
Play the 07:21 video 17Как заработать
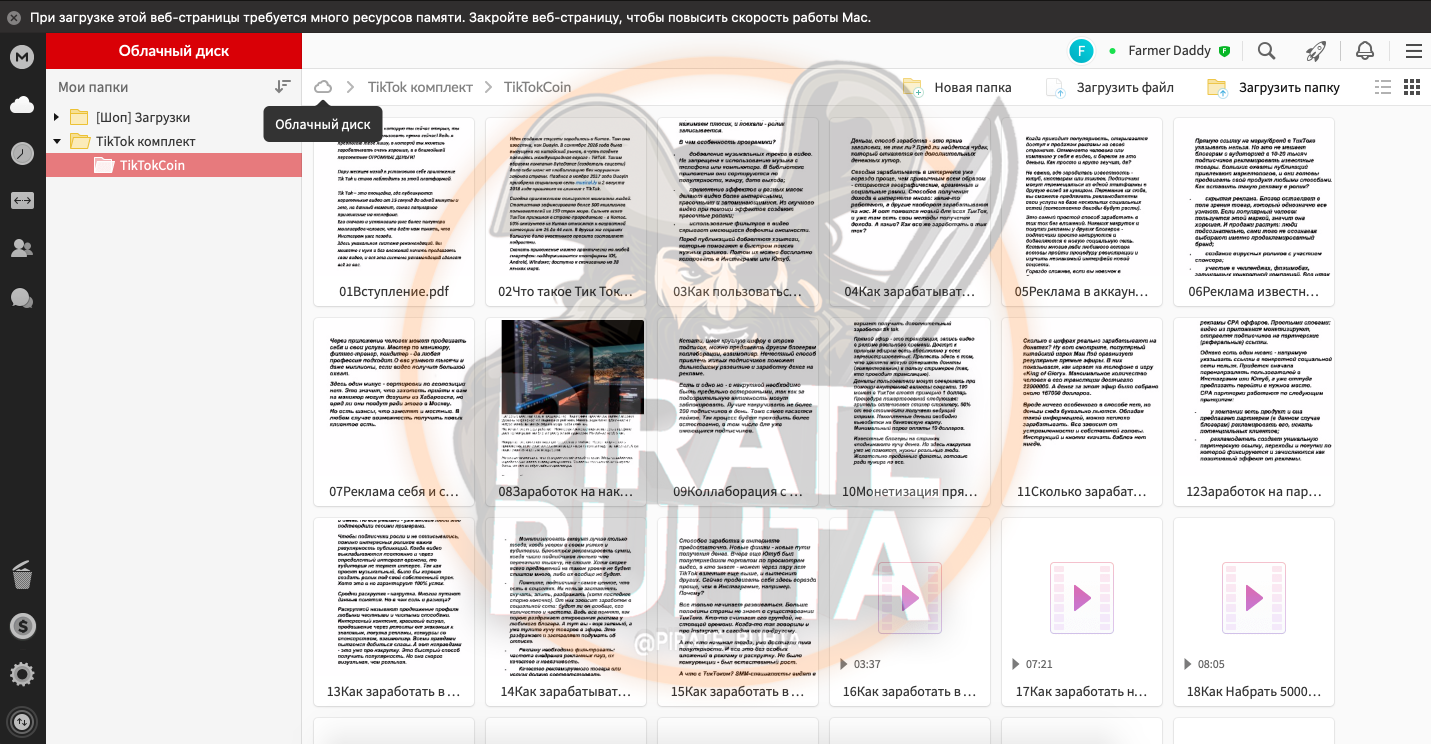1082,598
